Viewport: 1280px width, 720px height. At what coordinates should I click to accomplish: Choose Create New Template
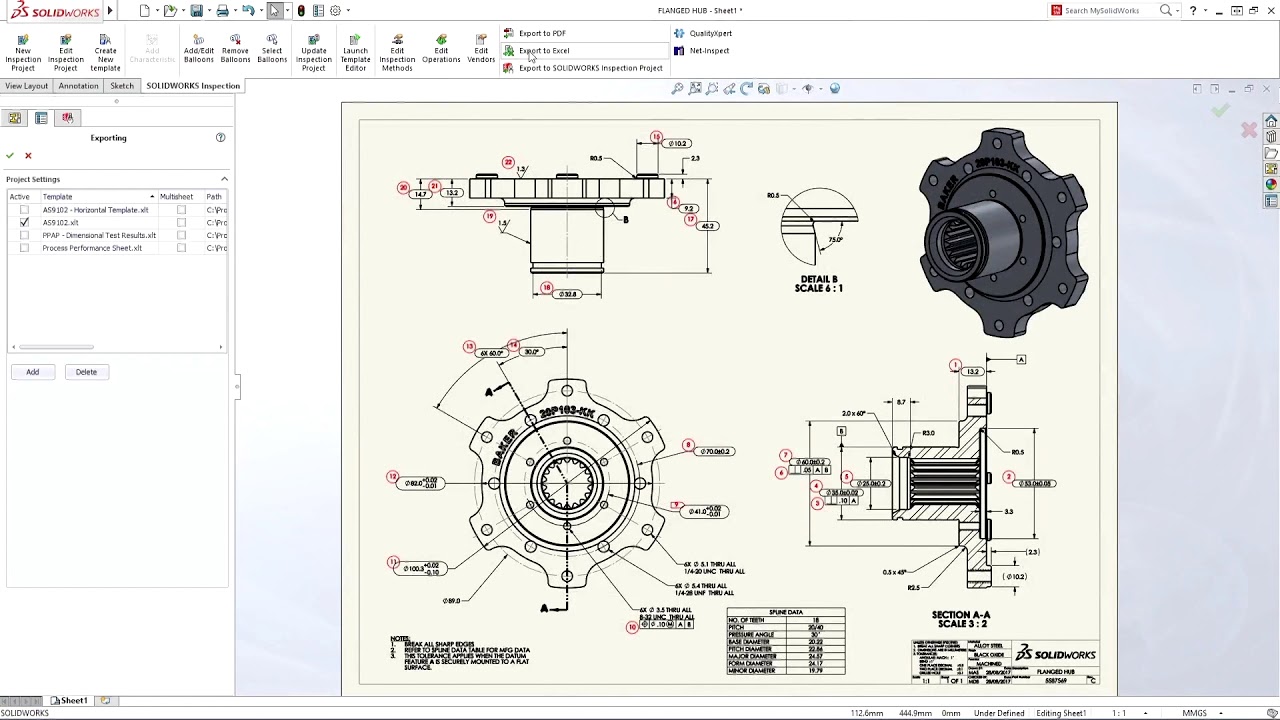(105, 51)
